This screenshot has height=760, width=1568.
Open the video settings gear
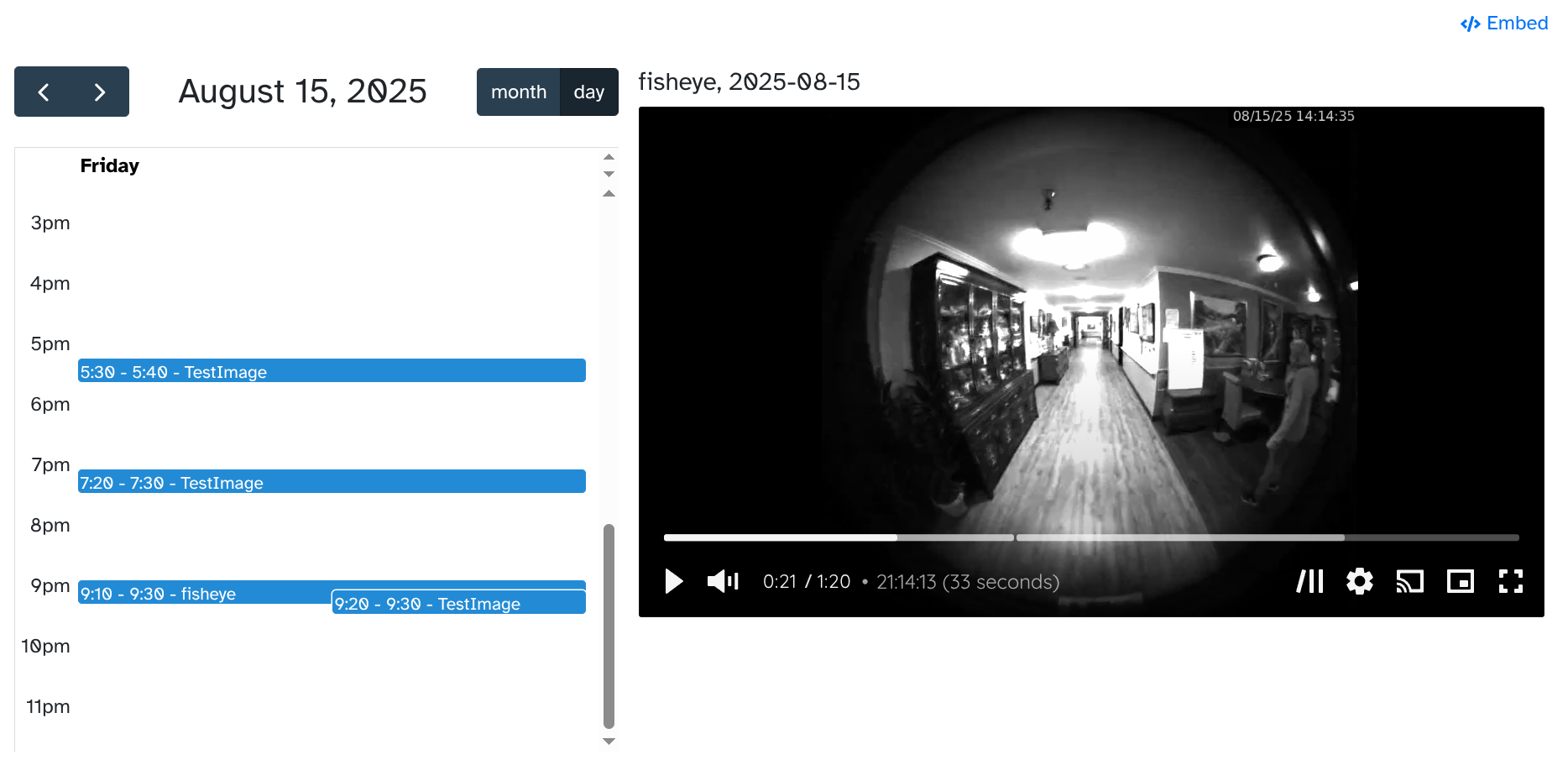(x=1360, y=581)
